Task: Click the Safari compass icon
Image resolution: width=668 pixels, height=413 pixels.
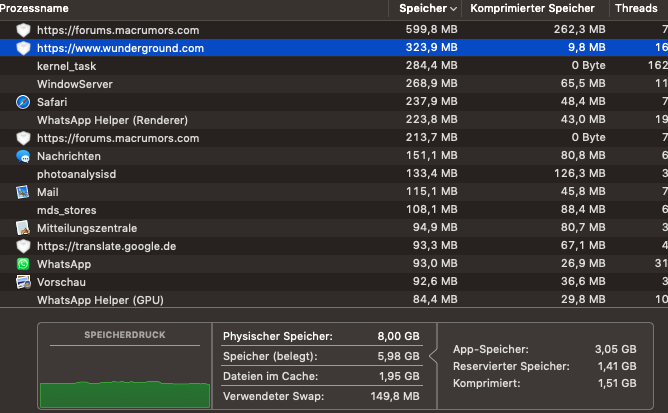Action: click(23, 102)
